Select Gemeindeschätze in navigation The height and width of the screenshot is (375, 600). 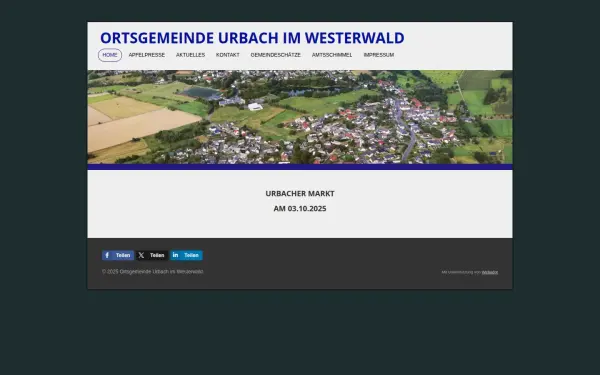tap(276, 55)
